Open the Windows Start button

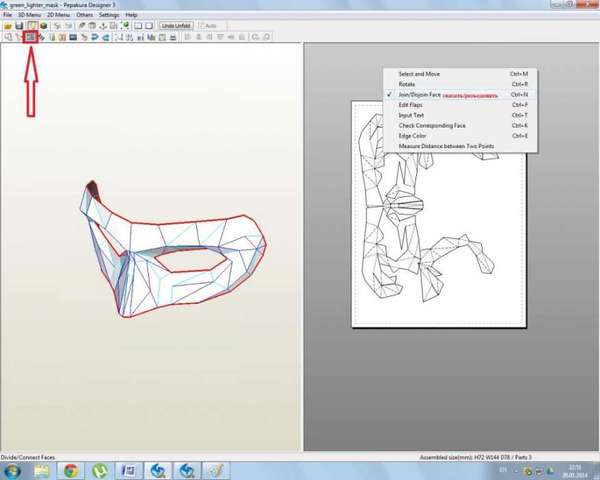(x=12, y=471)
